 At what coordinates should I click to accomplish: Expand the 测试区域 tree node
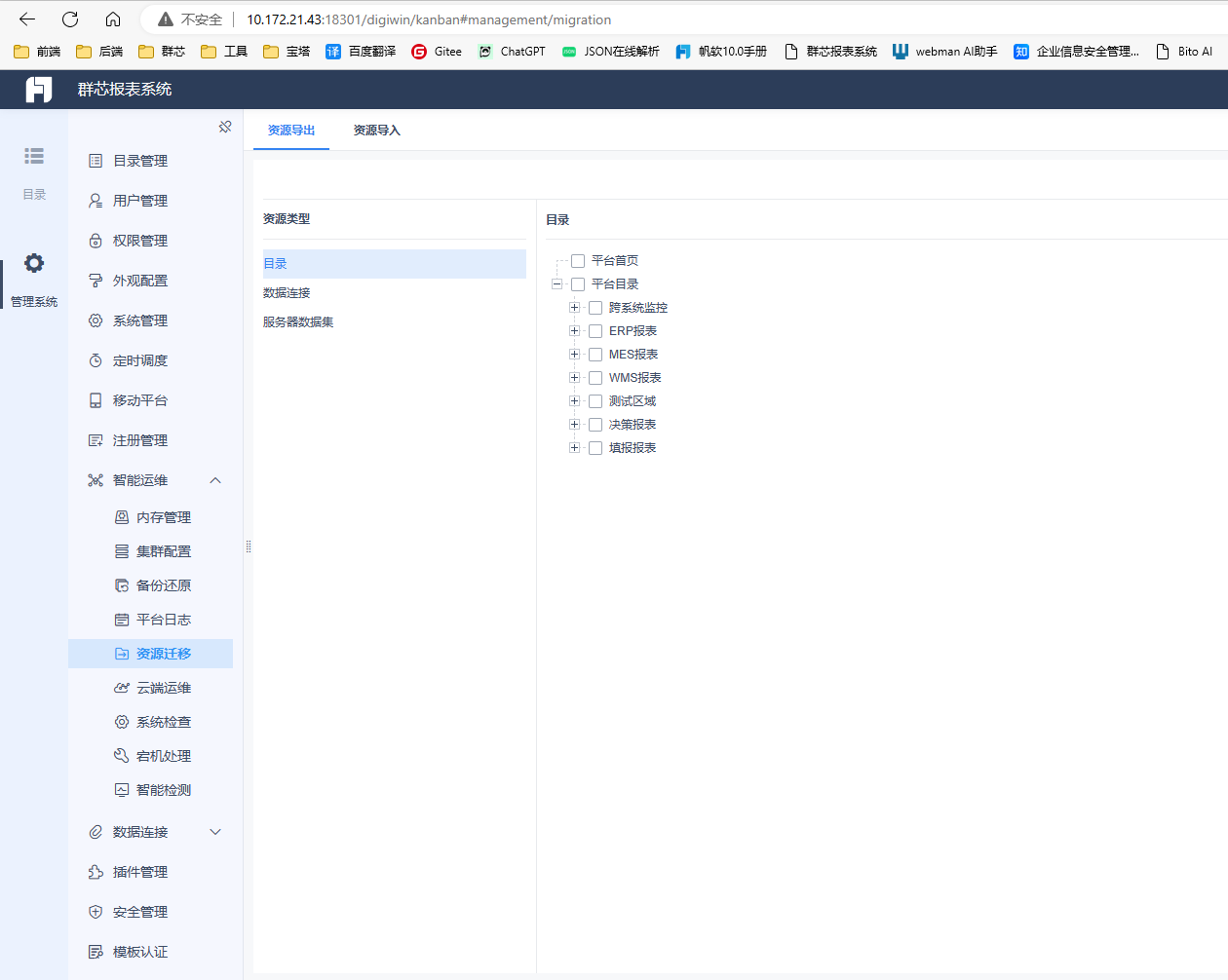(575, 401)
